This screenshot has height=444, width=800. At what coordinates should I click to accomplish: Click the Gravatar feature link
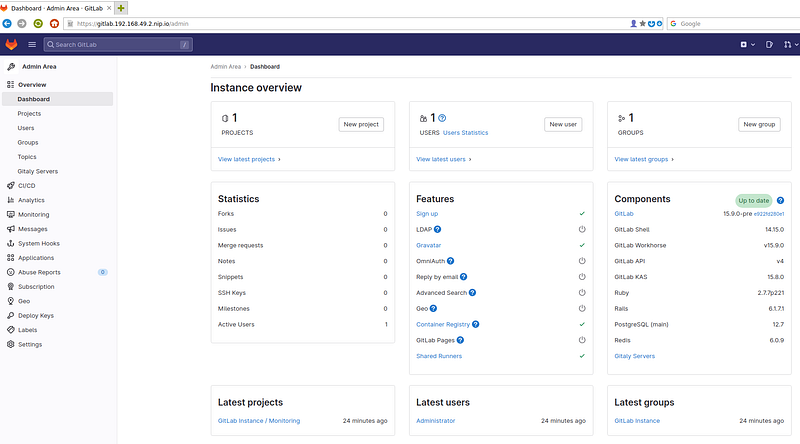click(429, 245)
